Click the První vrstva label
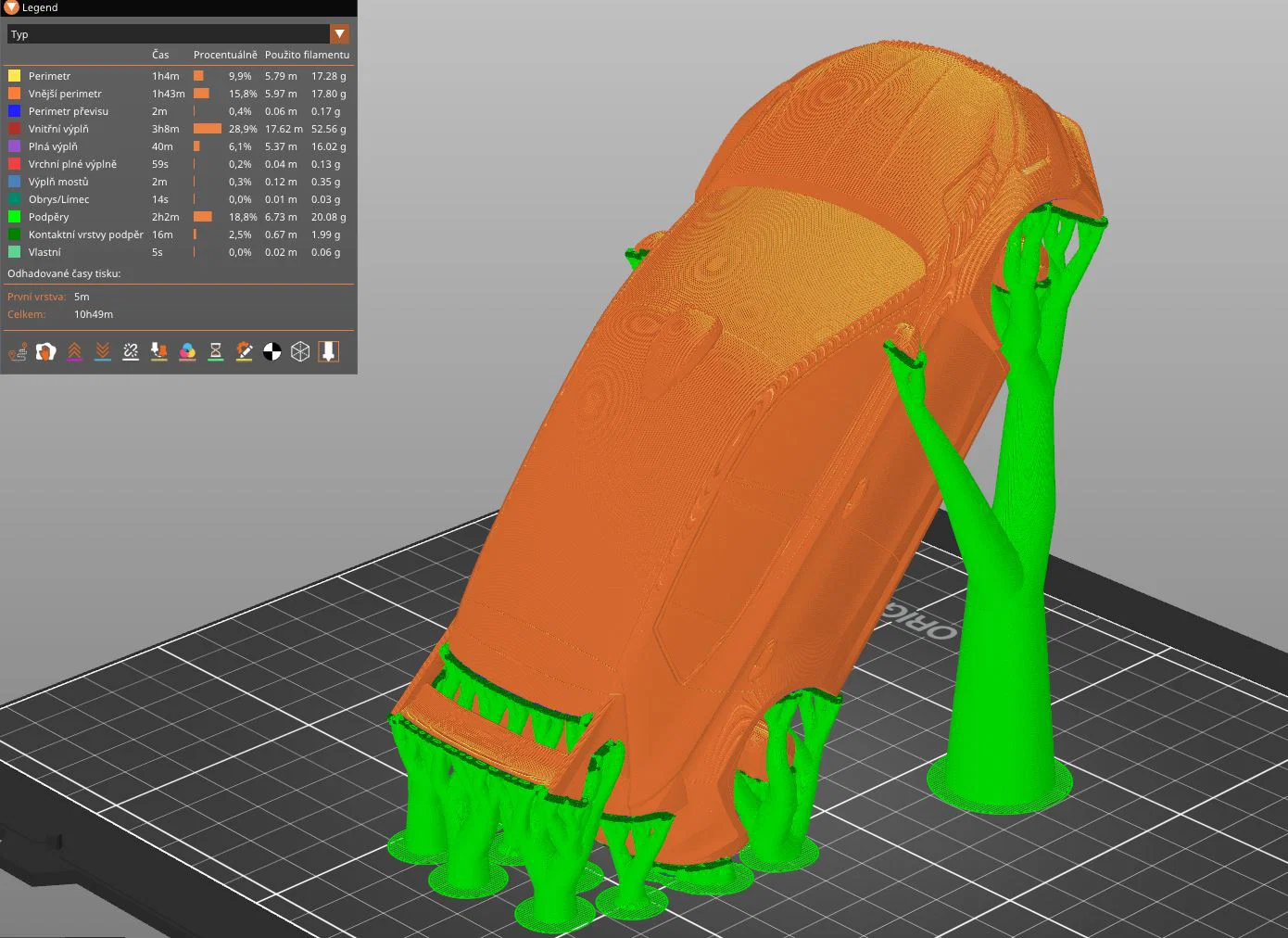The width and height of the screenshot is (1288, 938). click(x=37, y=297)
